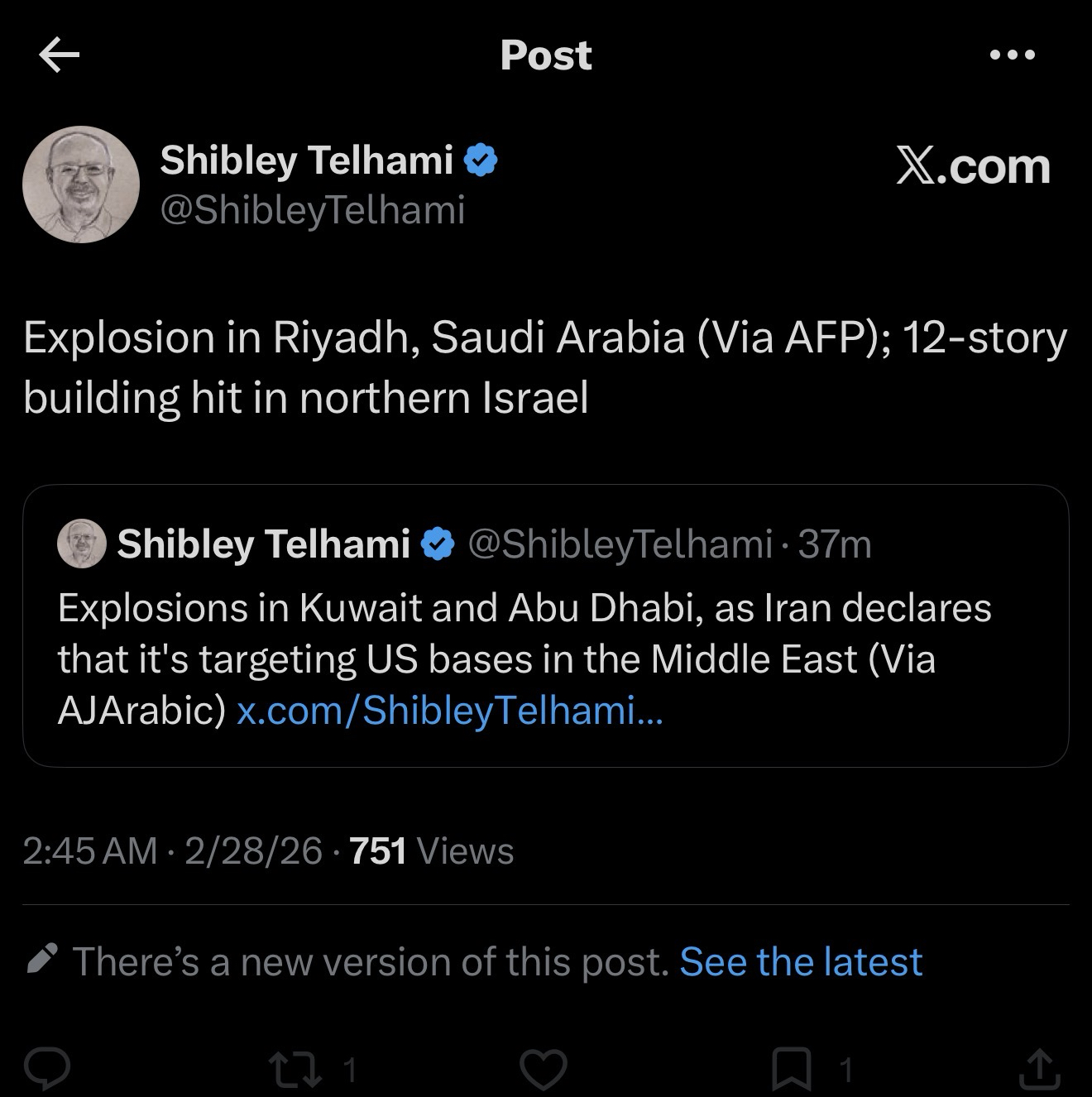
Task: Repost using the retweet icon
Action: (x=297, y=1070)
